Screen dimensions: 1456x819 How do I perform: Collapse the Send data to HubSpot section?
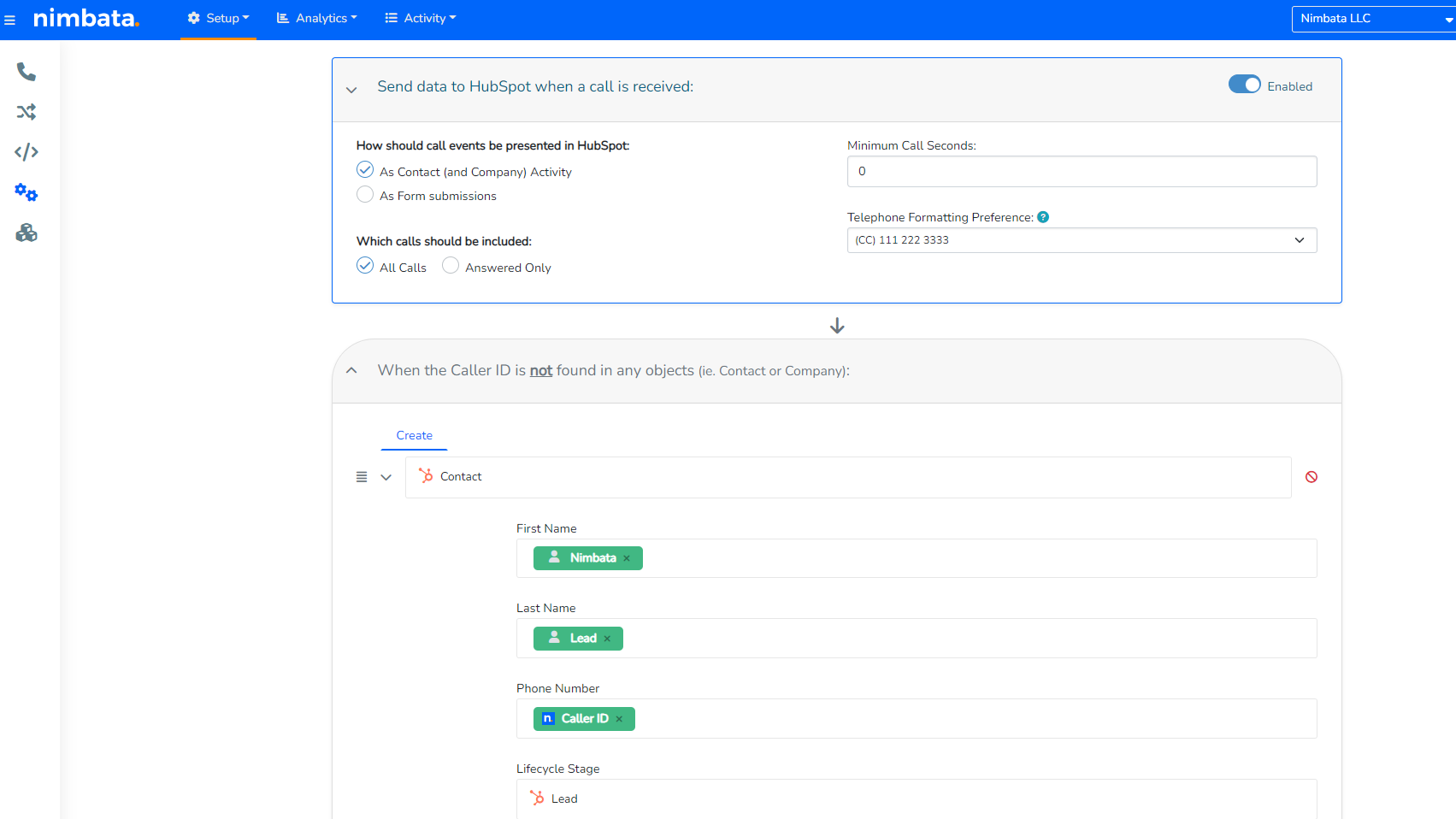351,89
